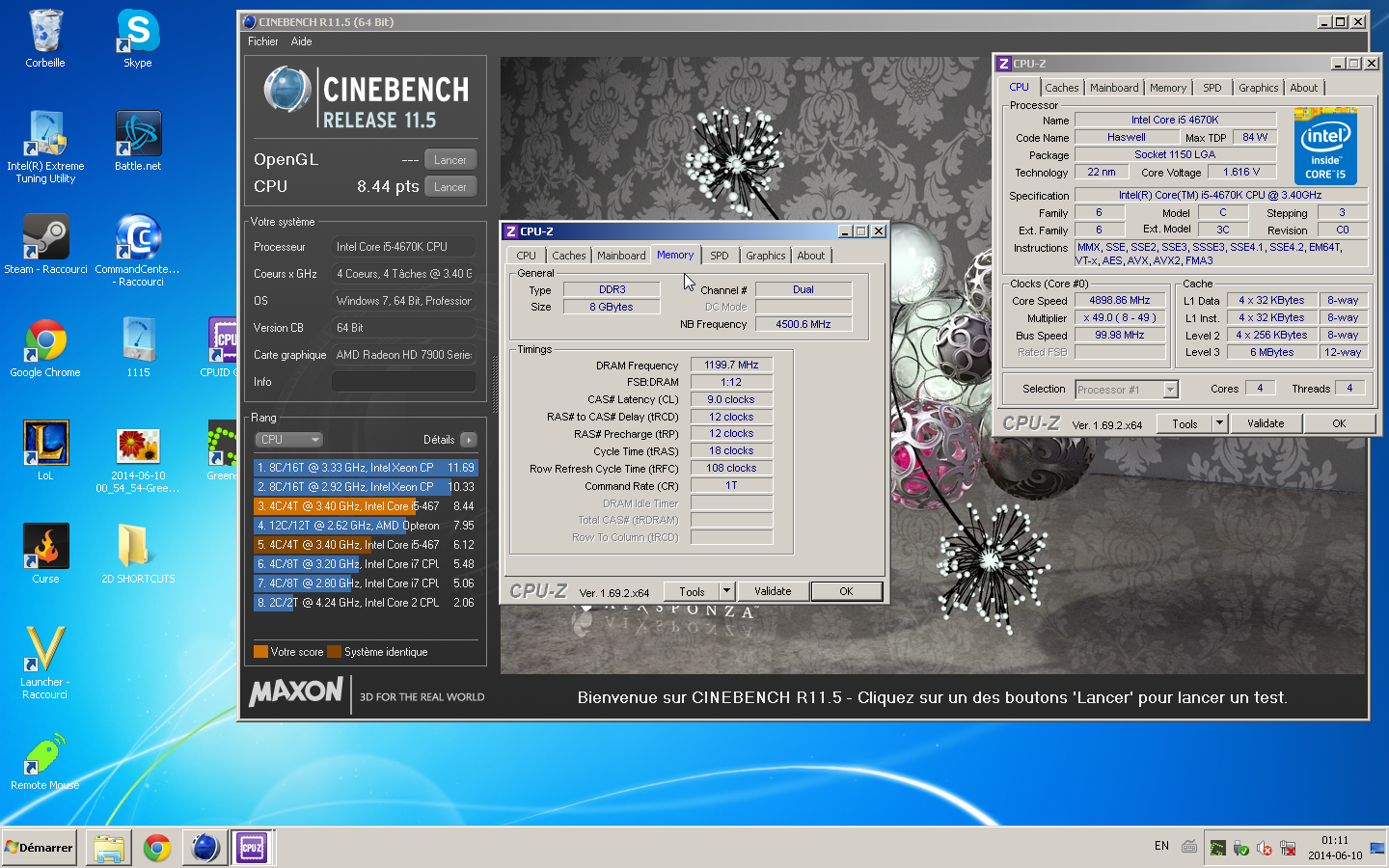
Task: Switch to CPU tab in front CPU-Z
Action: tap(526, 256)
